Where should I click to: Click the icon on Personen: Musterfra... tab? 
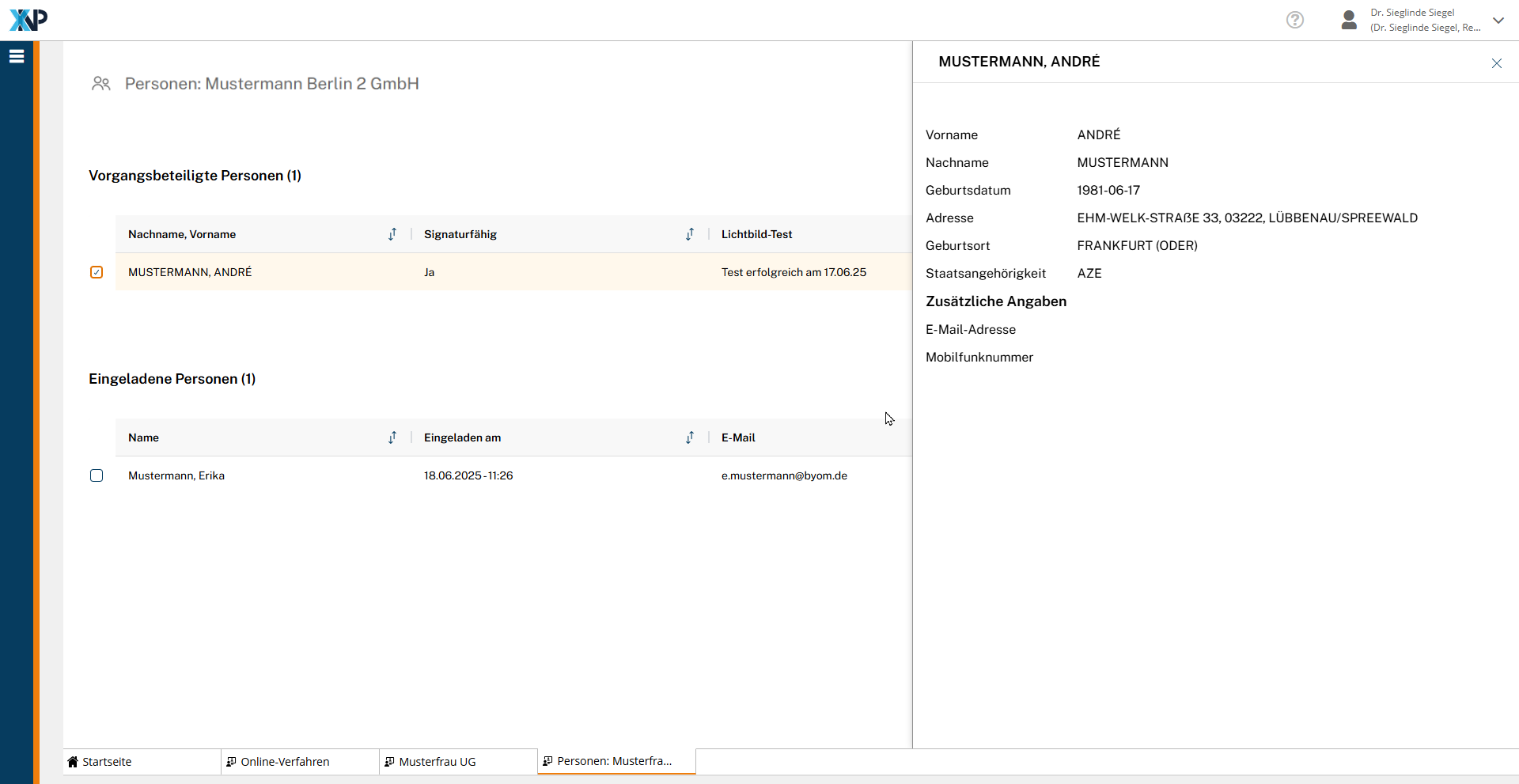(547, 761)
